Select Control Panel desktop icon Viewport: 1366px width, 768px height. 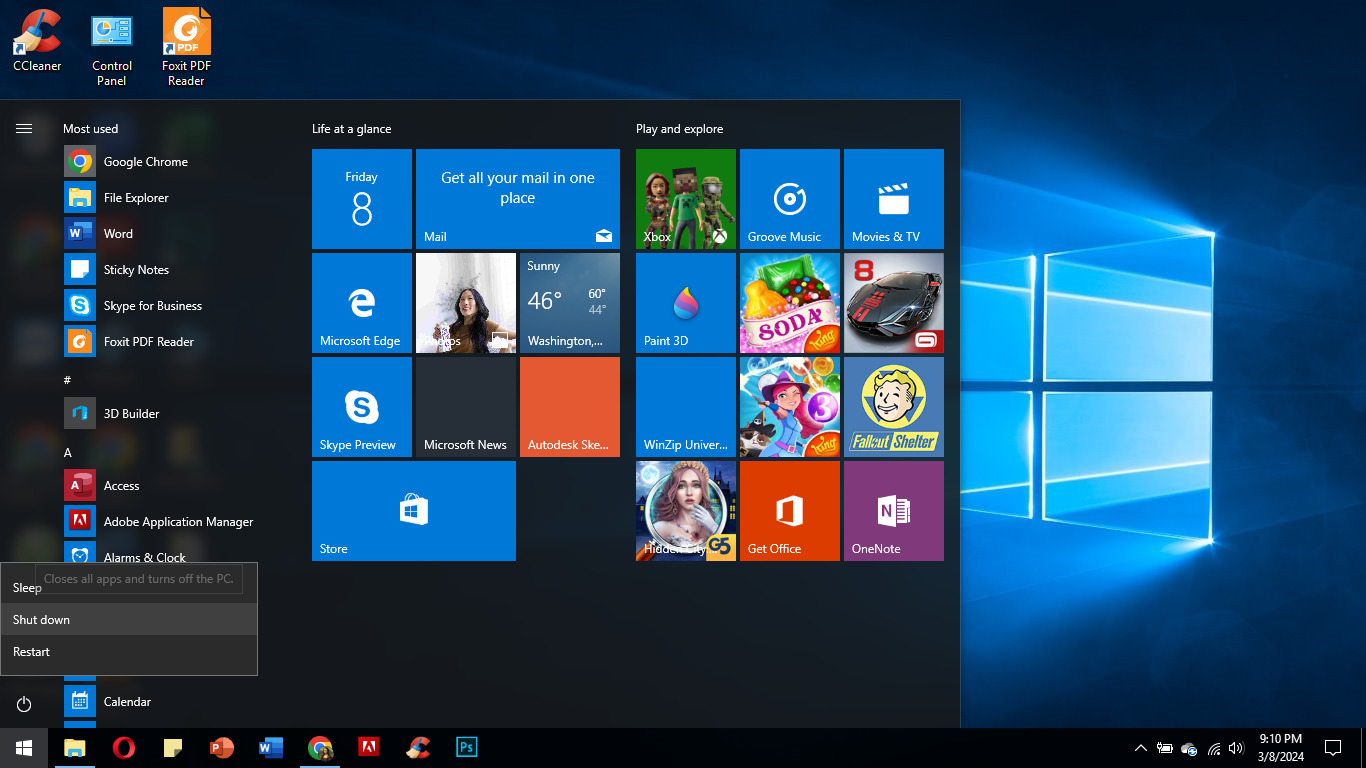[112, 49]
